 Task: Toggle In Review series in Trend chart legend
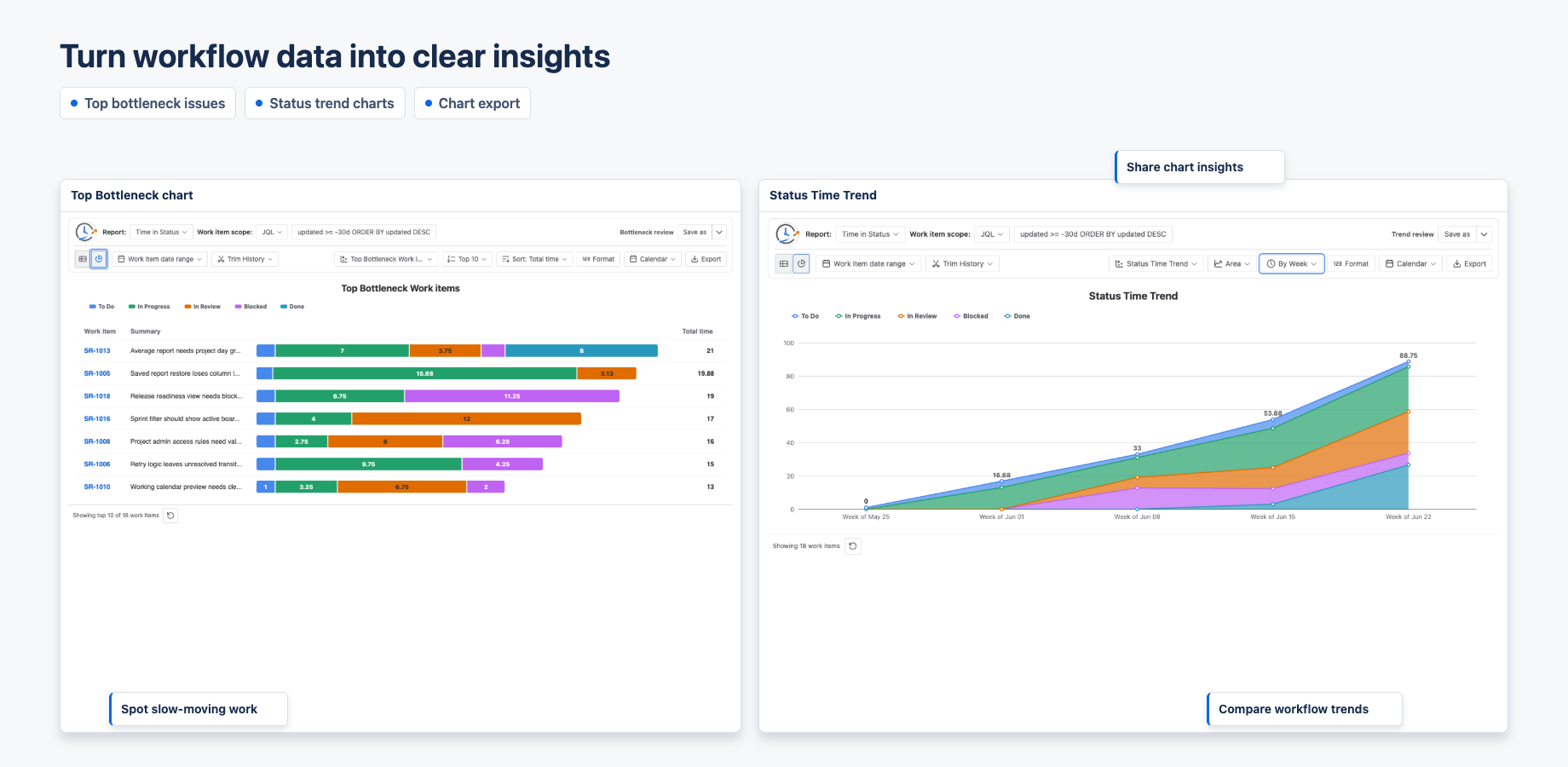point(917,316)
